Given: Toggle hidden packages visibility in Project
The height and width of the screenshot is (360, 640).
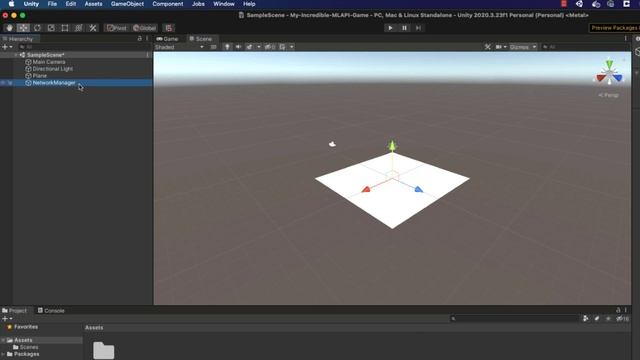Looking at the screenshot, I should click(622, 318).
